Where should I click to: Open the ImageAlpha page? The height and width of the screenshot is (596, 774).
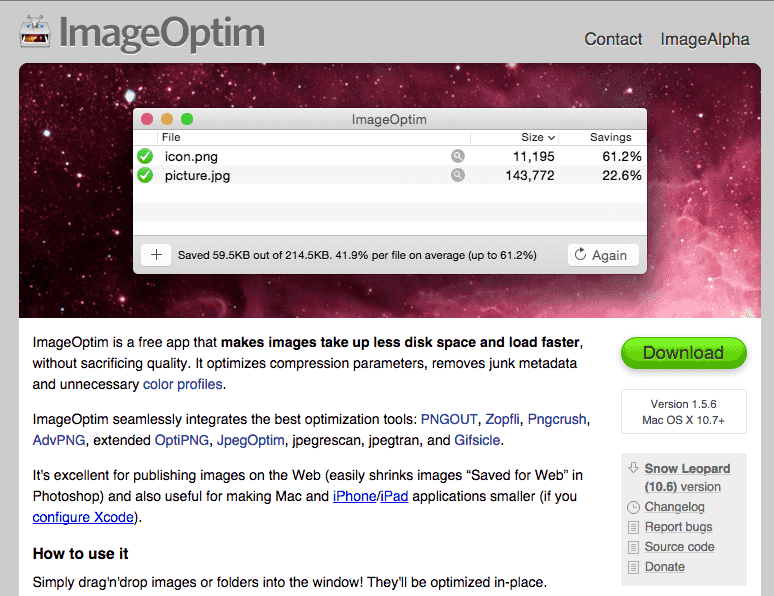point(705,39)
